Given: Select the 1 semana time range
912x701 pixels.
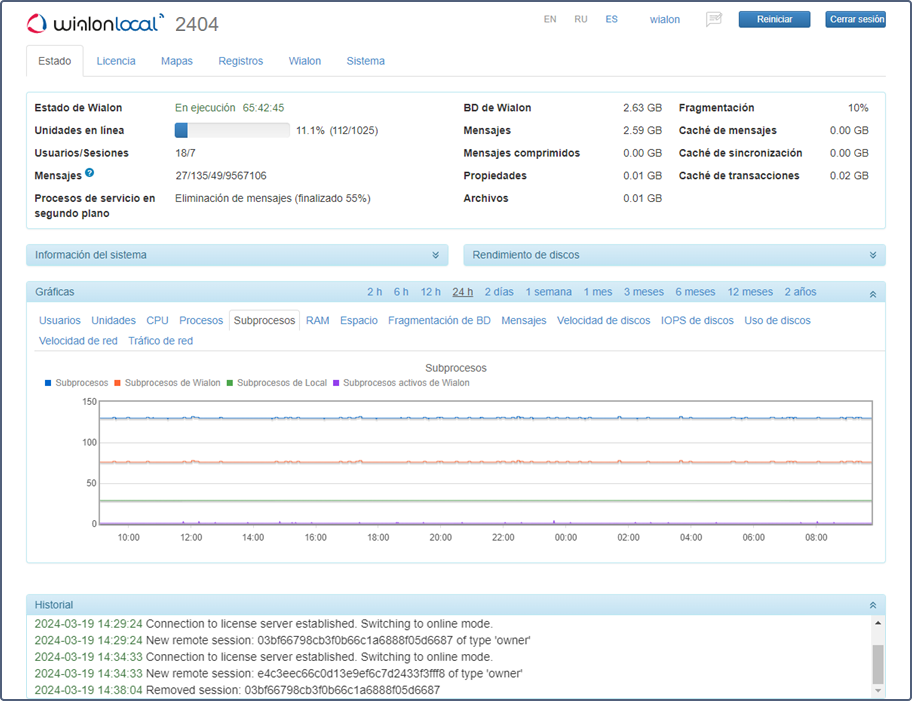Looking at the screenshot, I should tap(549, 292).
